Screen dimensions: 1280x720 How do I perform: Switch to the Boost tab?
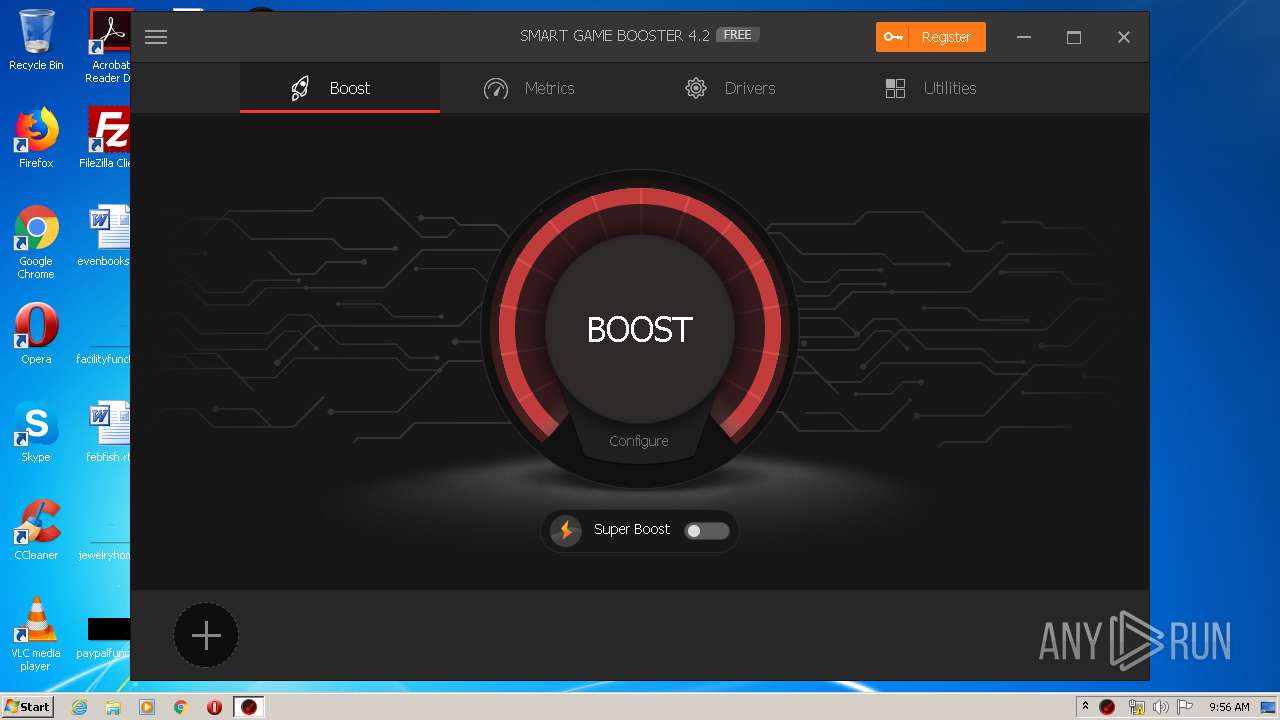340,88
